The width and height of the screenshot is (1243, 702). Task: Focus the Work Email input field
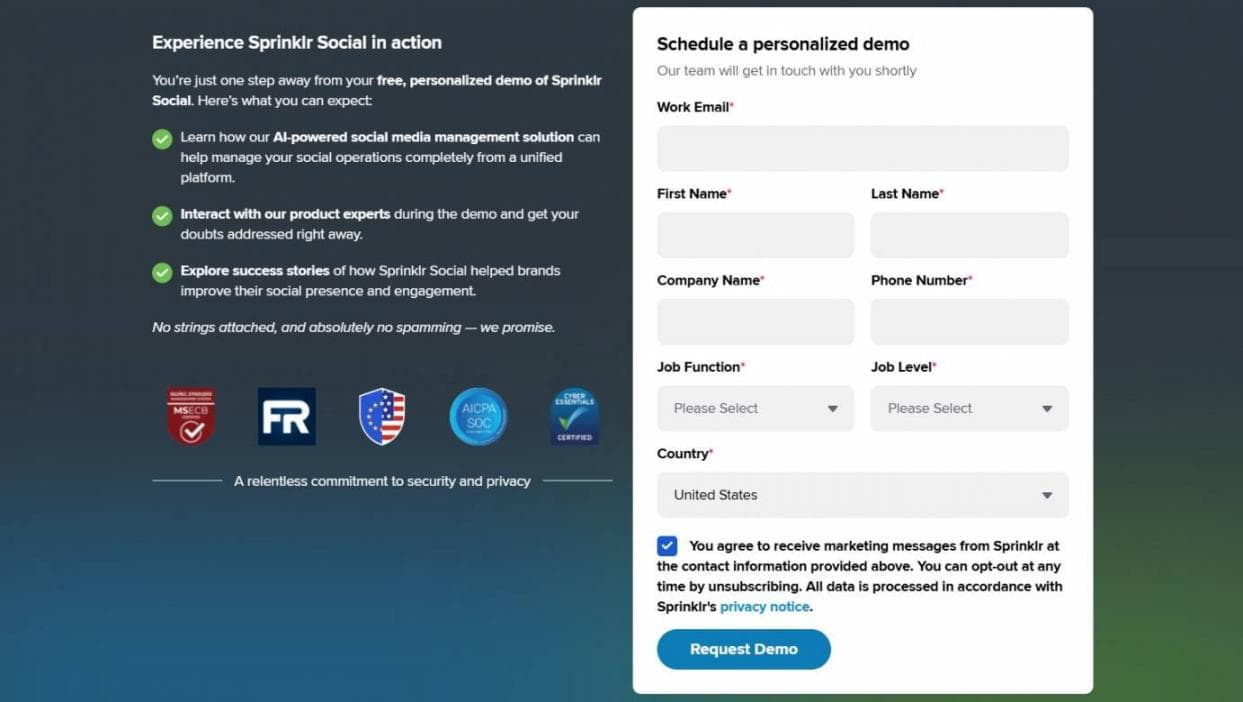862,149
